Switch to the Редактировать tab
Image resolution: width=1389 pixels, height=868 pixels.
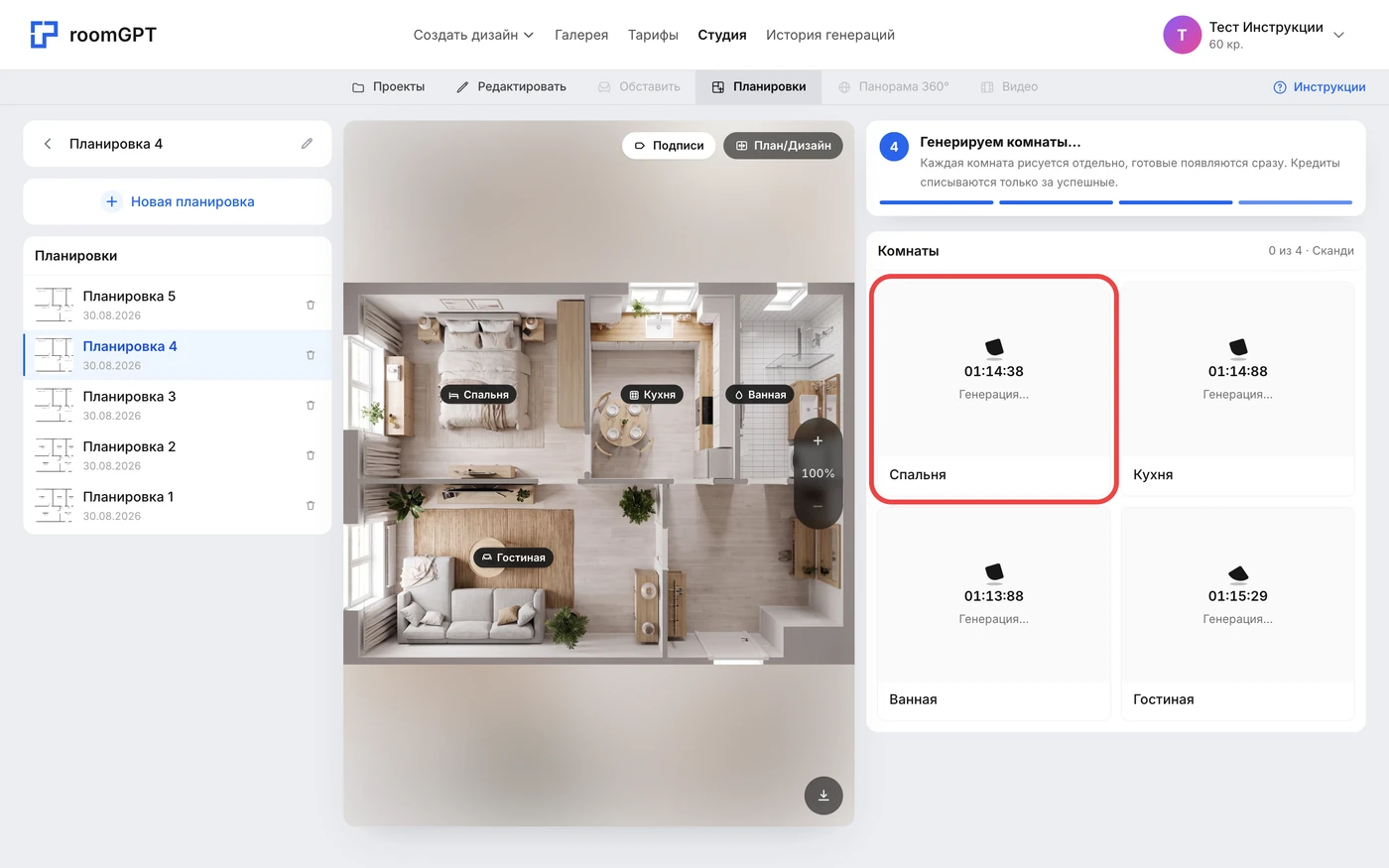coord(511,87)
